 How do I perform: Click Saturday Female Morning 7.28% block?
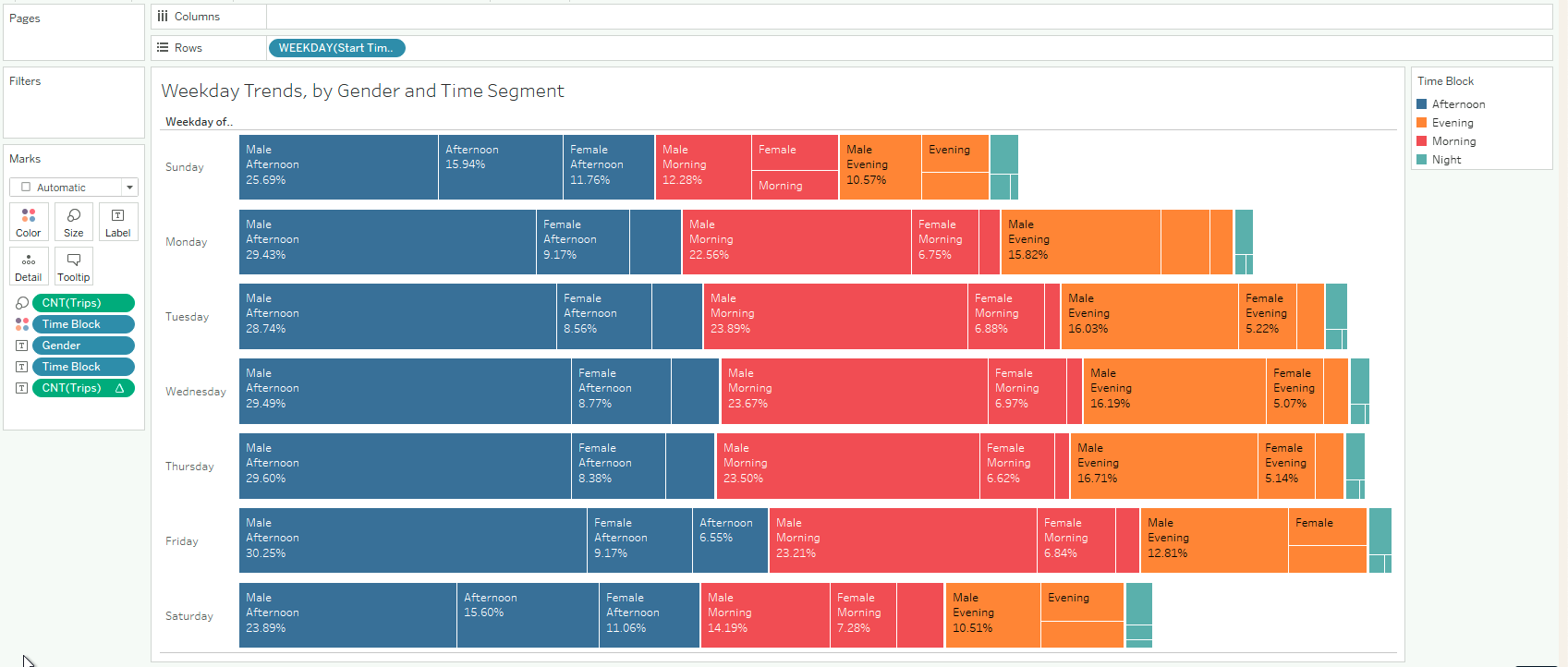point(863,616)
